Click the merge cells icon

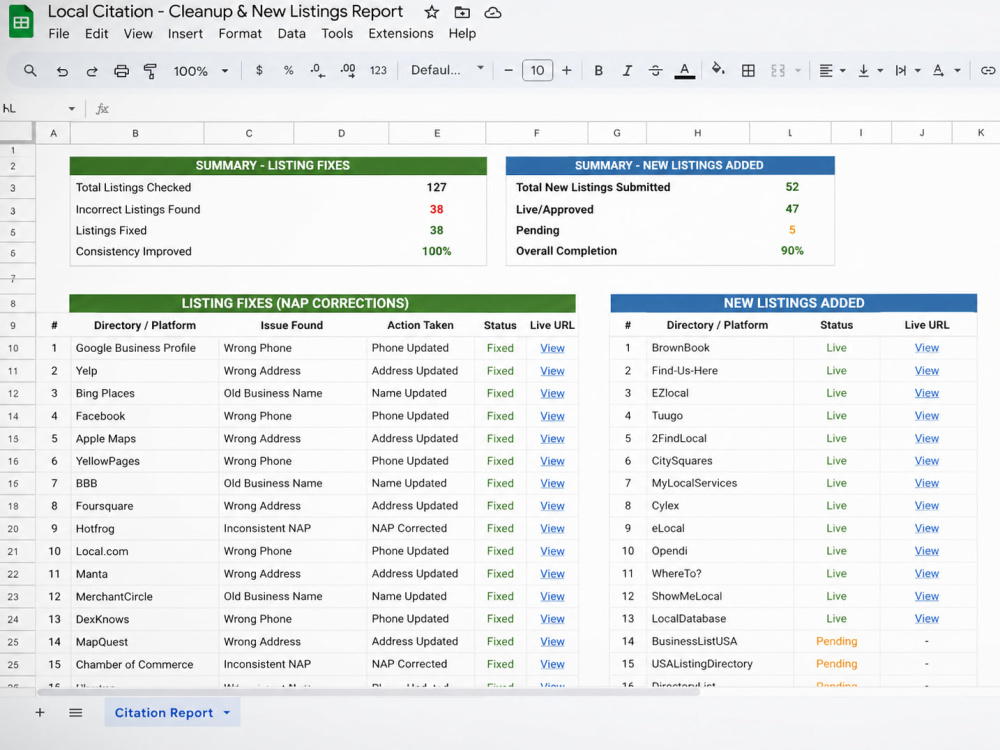coord(777,70)
